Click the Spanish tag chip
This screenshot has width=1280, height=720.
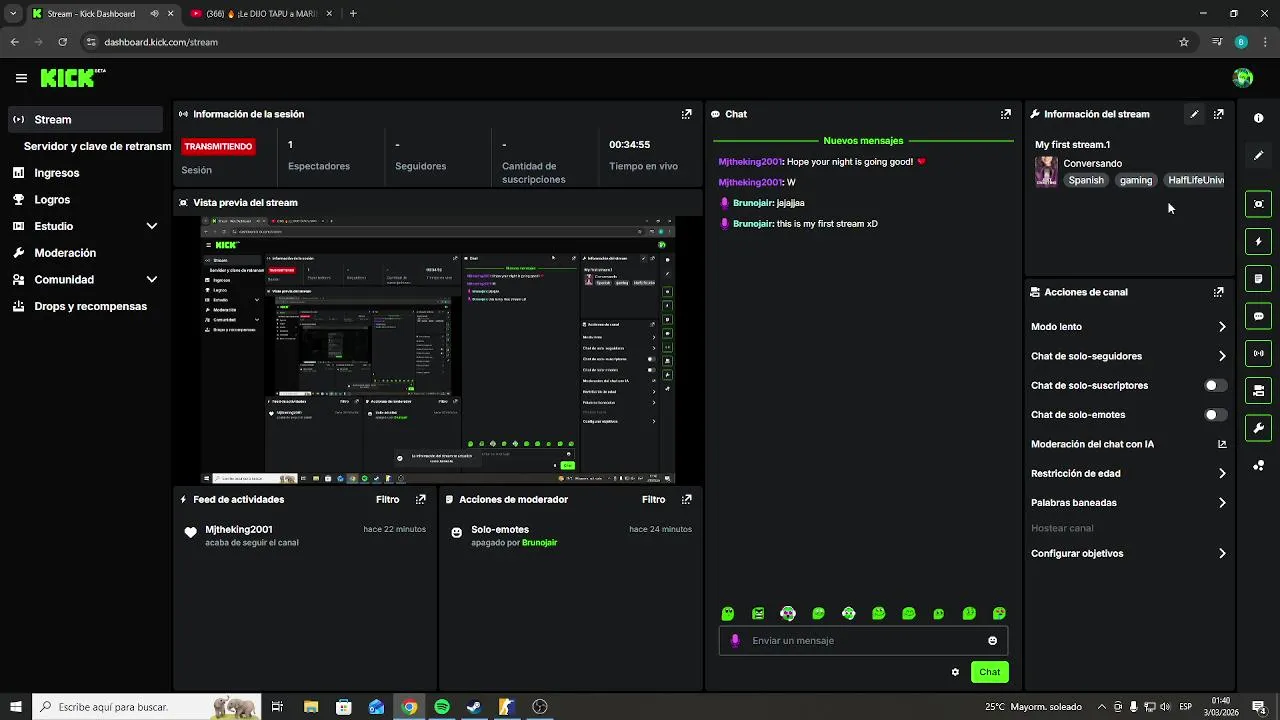[x=1086, y=180]
